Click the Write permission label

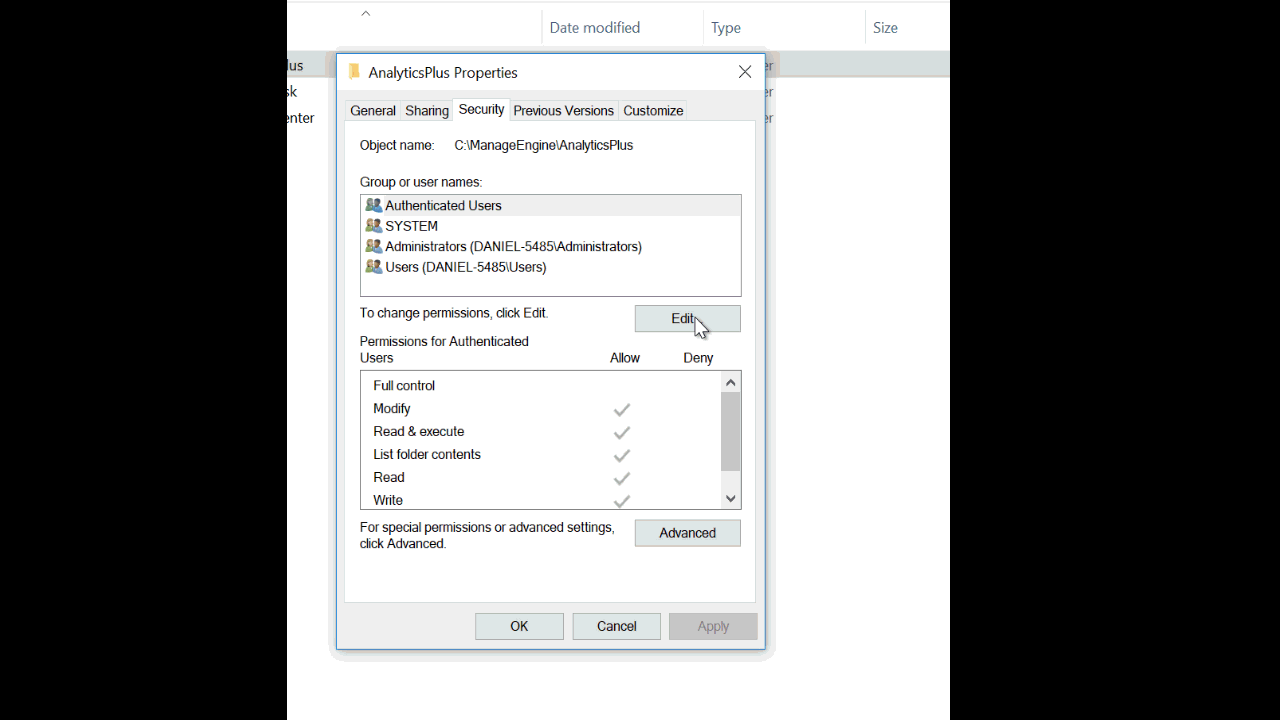tap(388, 500)
